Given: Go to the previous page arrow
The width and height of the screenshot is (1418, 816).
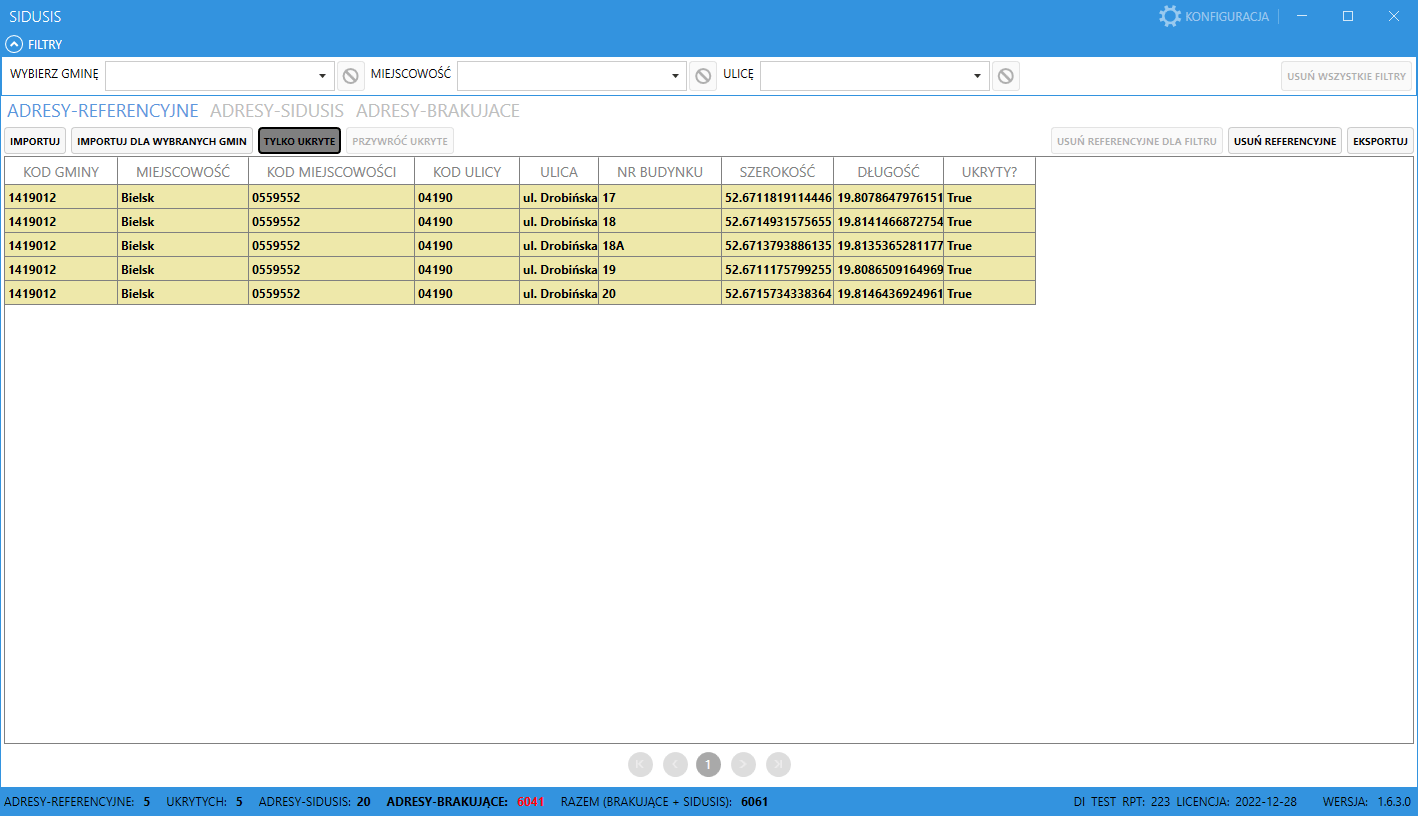Looking at the screenshot, I should point(675,765).
